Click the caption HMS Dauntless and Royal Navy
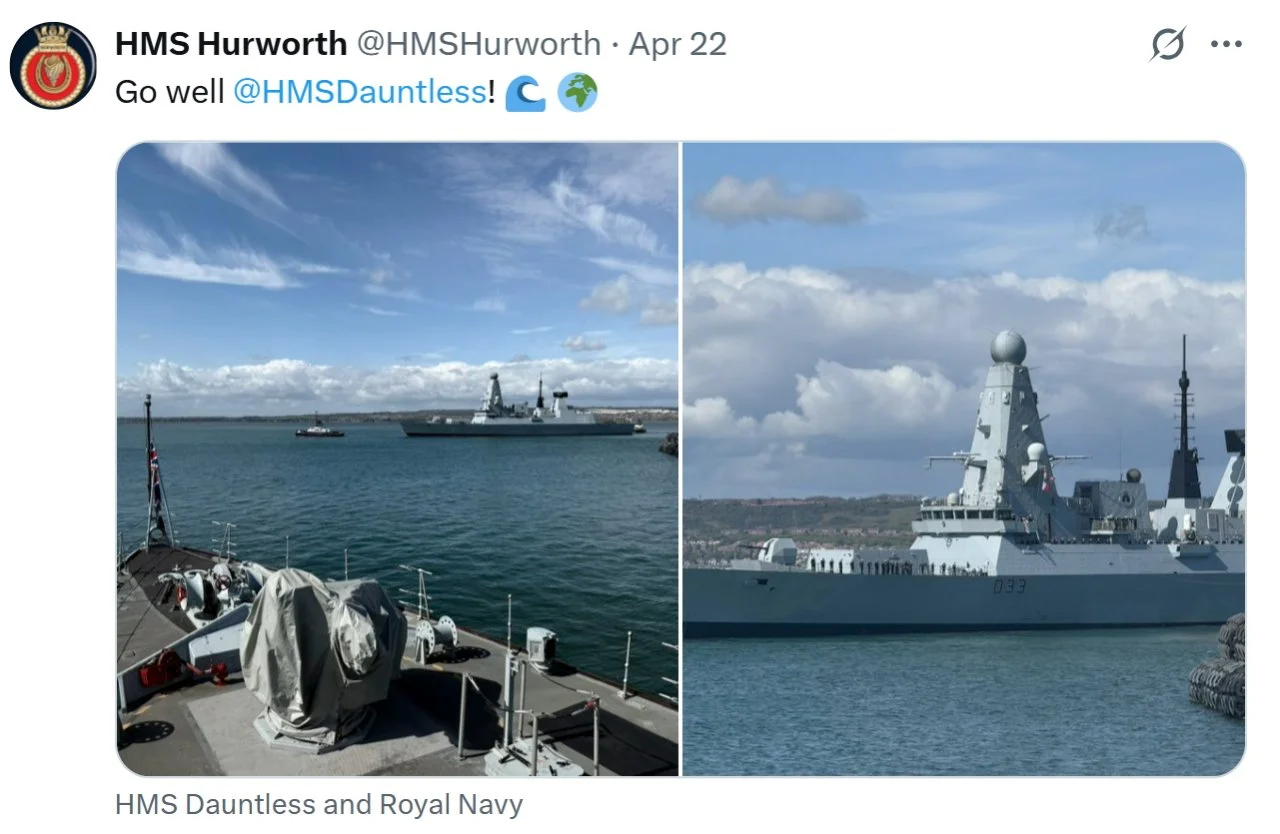 point(319,805)
